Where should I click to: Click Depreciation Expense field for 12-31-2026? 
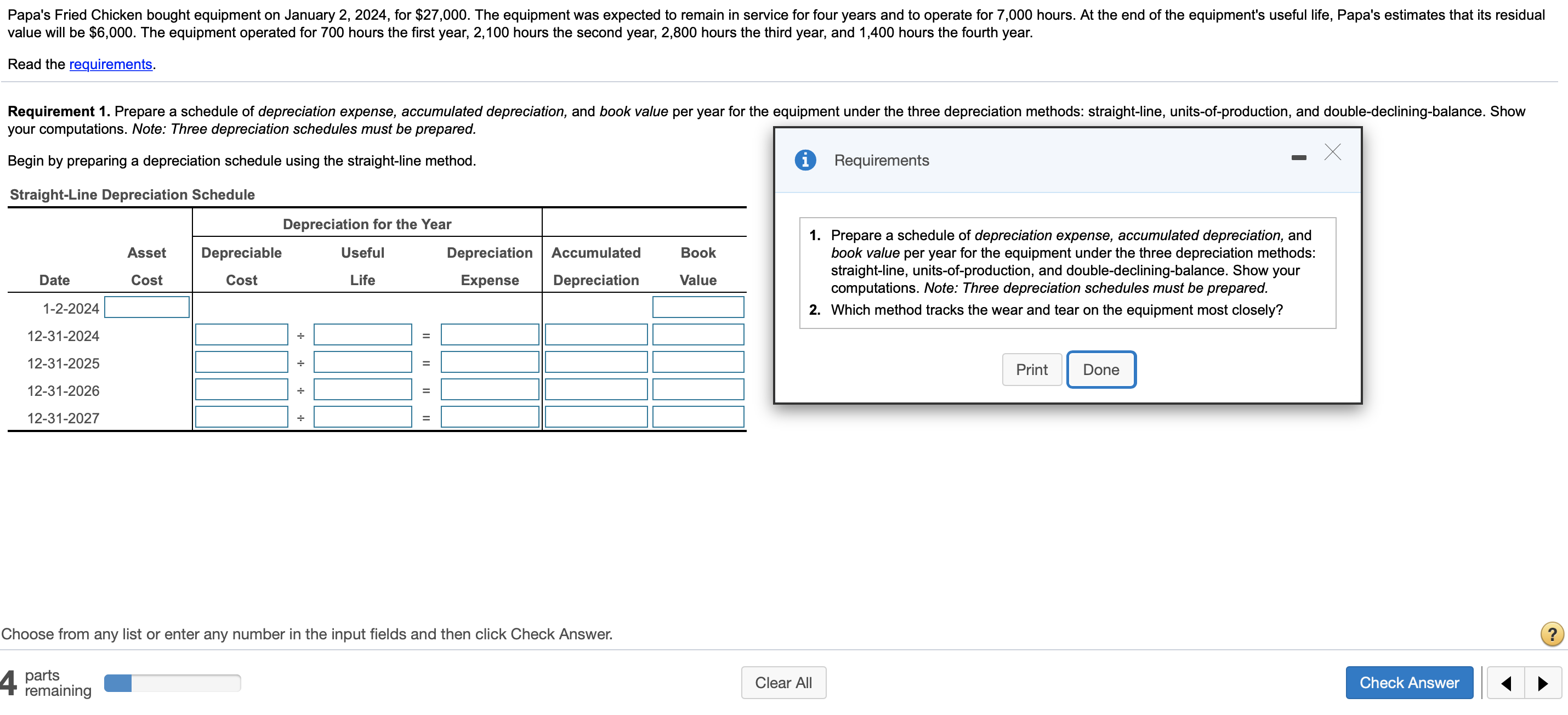tap(490, 389)
